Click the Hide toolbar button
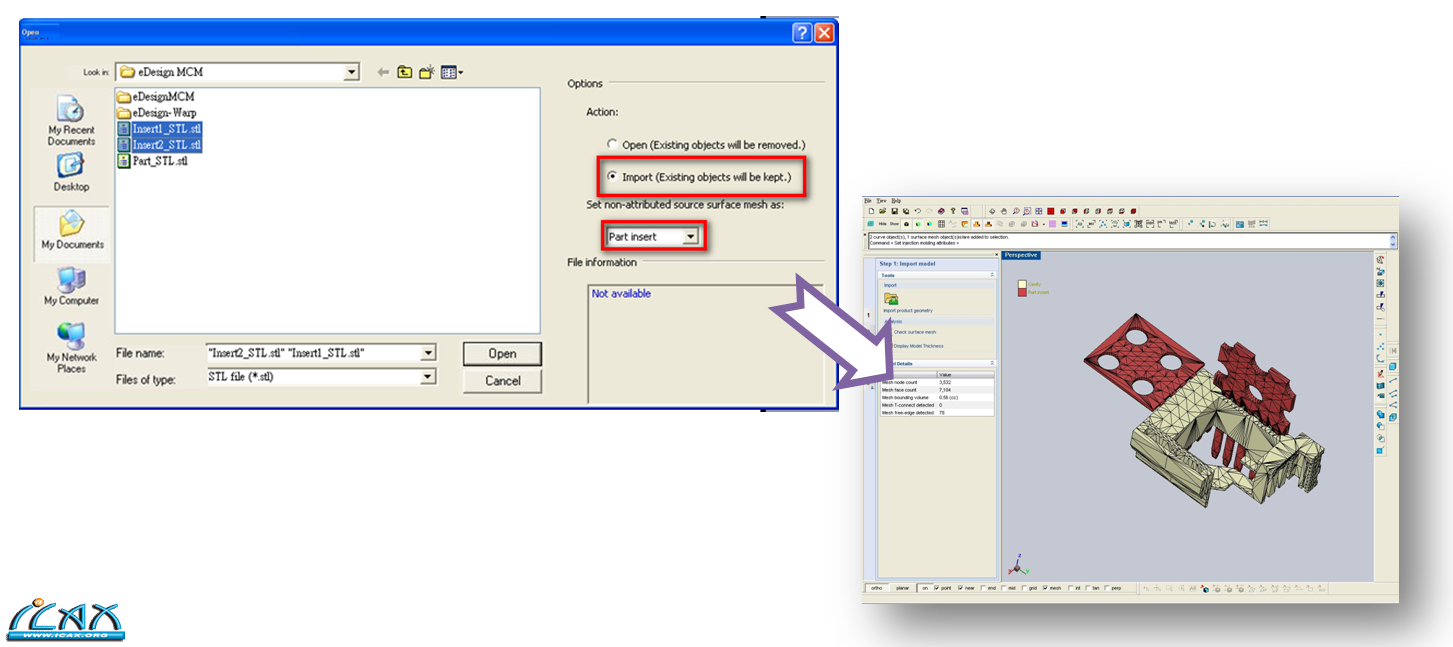Screen dimensions: 1453x647 (882, 224)
